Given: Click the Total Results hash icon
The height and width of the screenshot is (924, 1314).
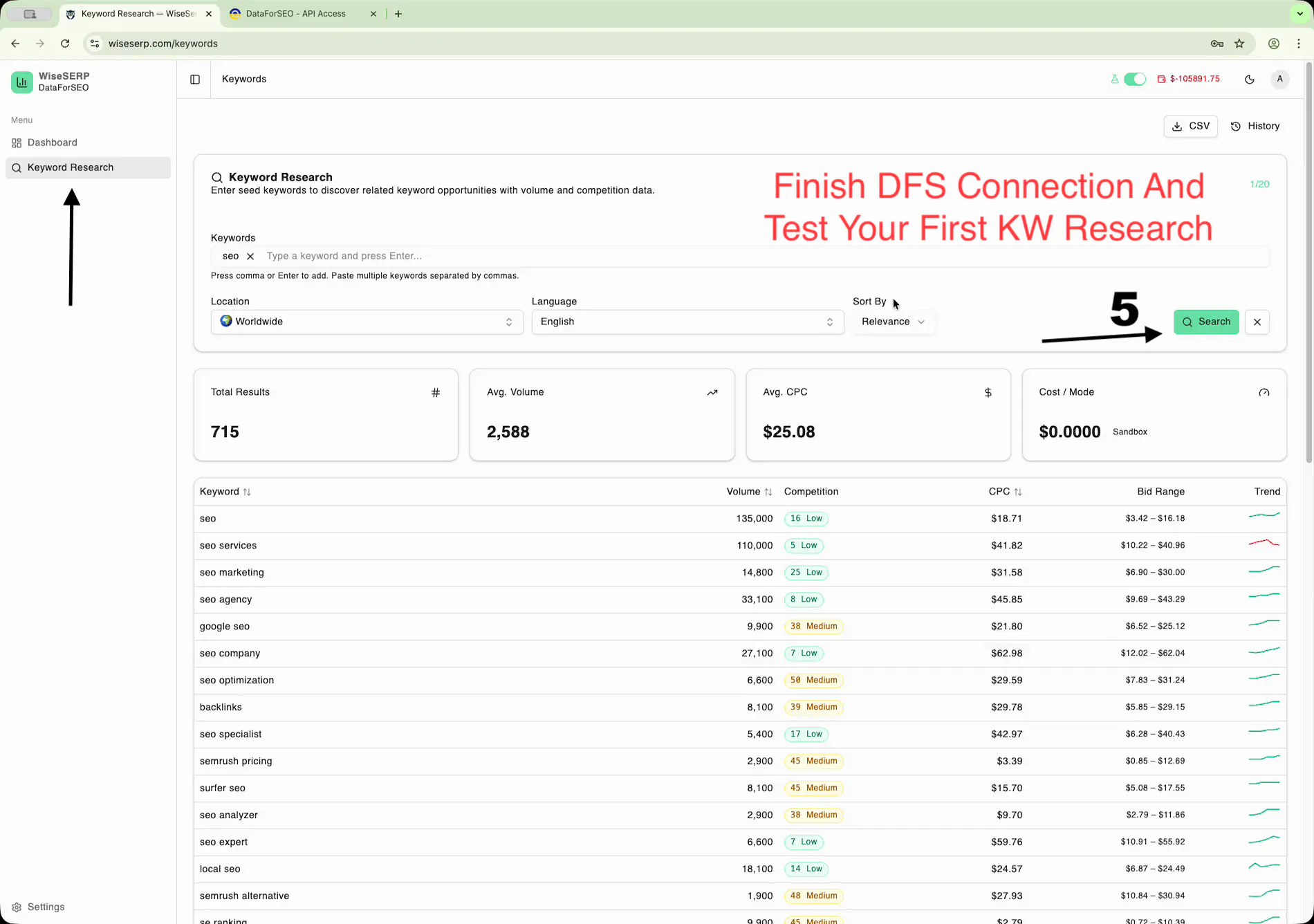Looking at the screenshot, I should pyautogui.click(x=436, y=393).
